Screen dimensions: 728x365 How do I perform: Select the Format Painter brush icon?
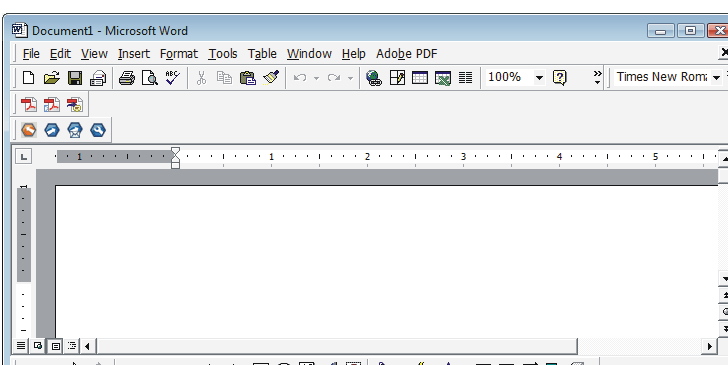pyautogui.click(x=271, y=78)
